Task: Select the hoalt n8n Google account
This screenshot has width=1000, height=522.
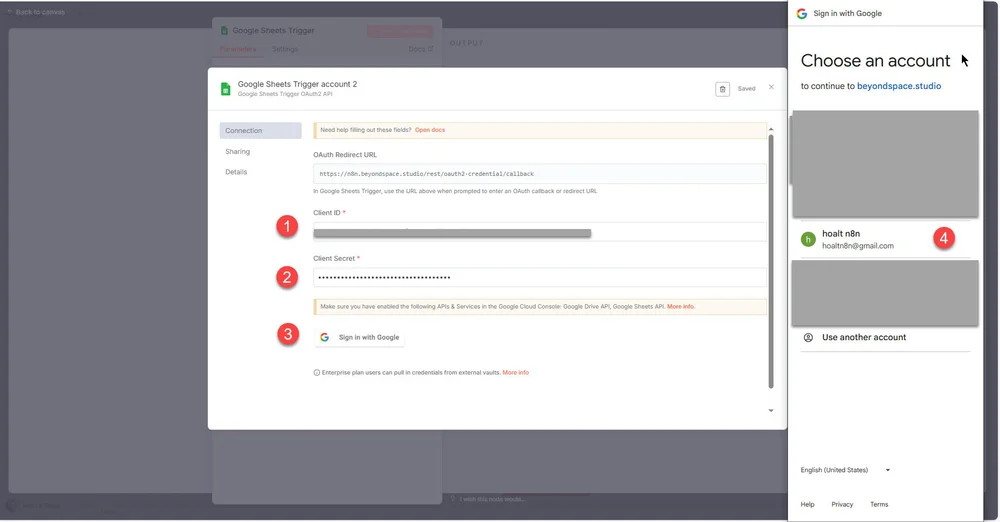Action: click(885, 239)
